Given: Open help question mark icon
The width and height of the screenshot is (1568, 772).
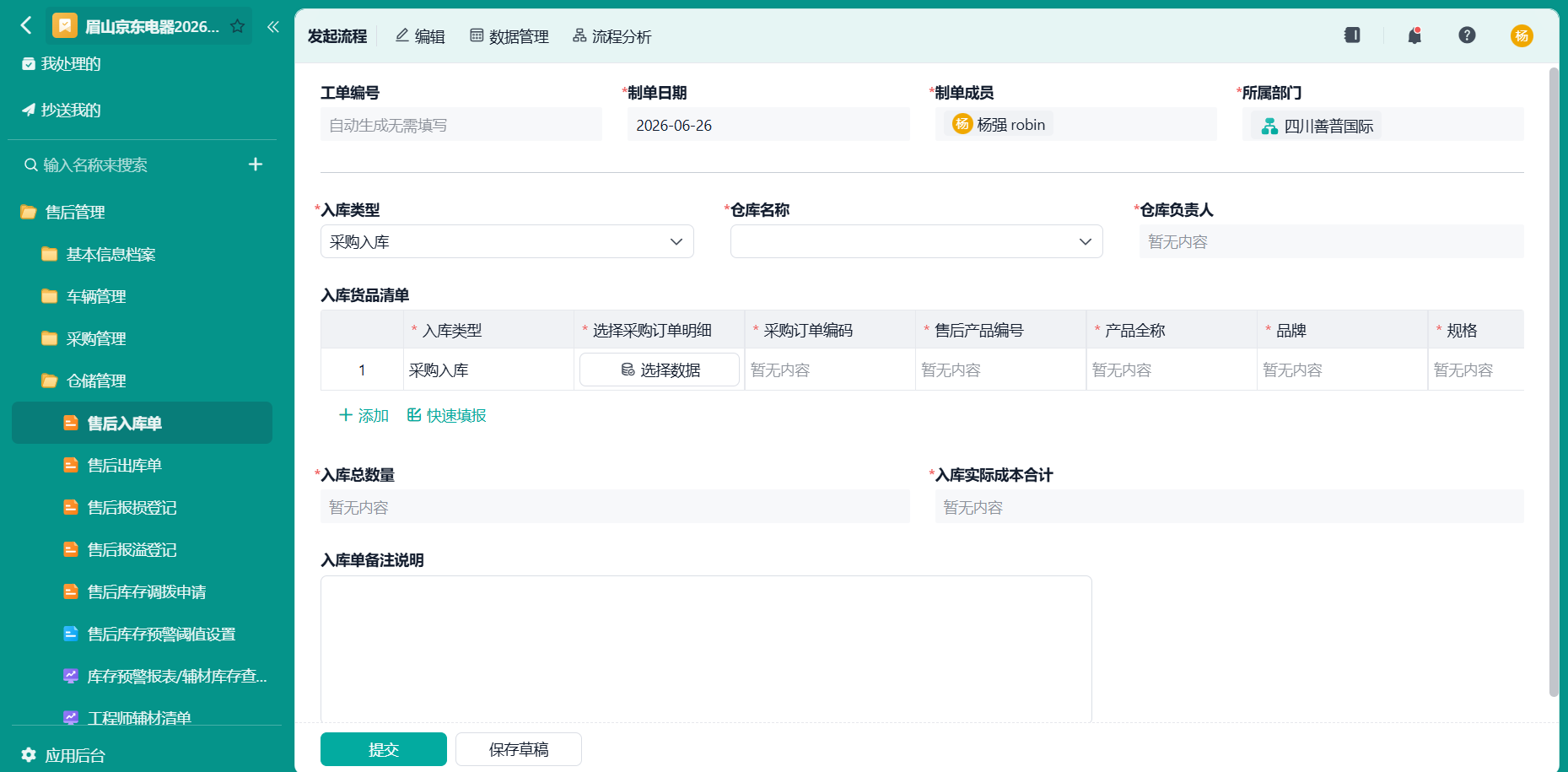Looking at the screenshot, I should [x=1467, y=35].
